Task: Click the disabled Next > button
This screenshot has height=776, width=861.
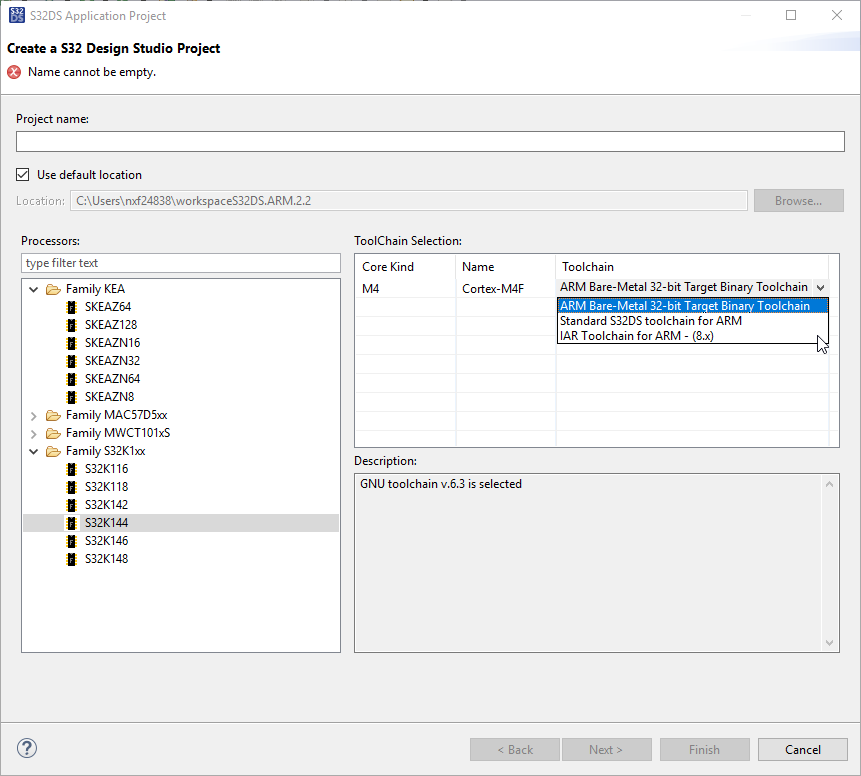Action: click(x=606, y=750)
